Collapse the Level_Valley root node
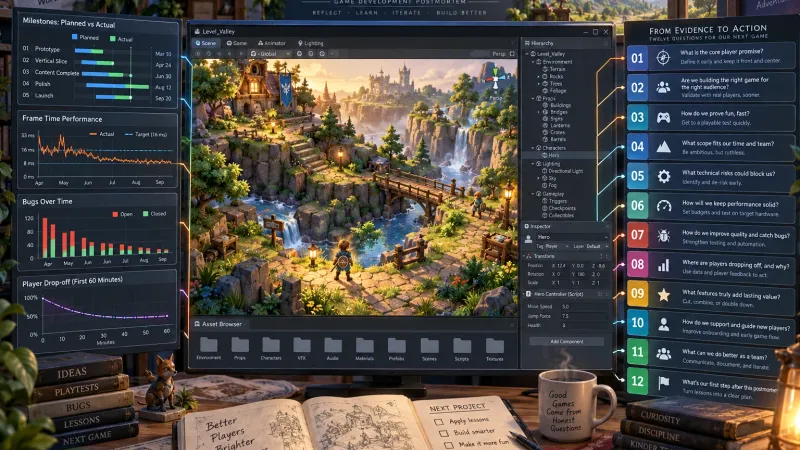Screen dimensions: 800x450 click(x=527, y=54)
